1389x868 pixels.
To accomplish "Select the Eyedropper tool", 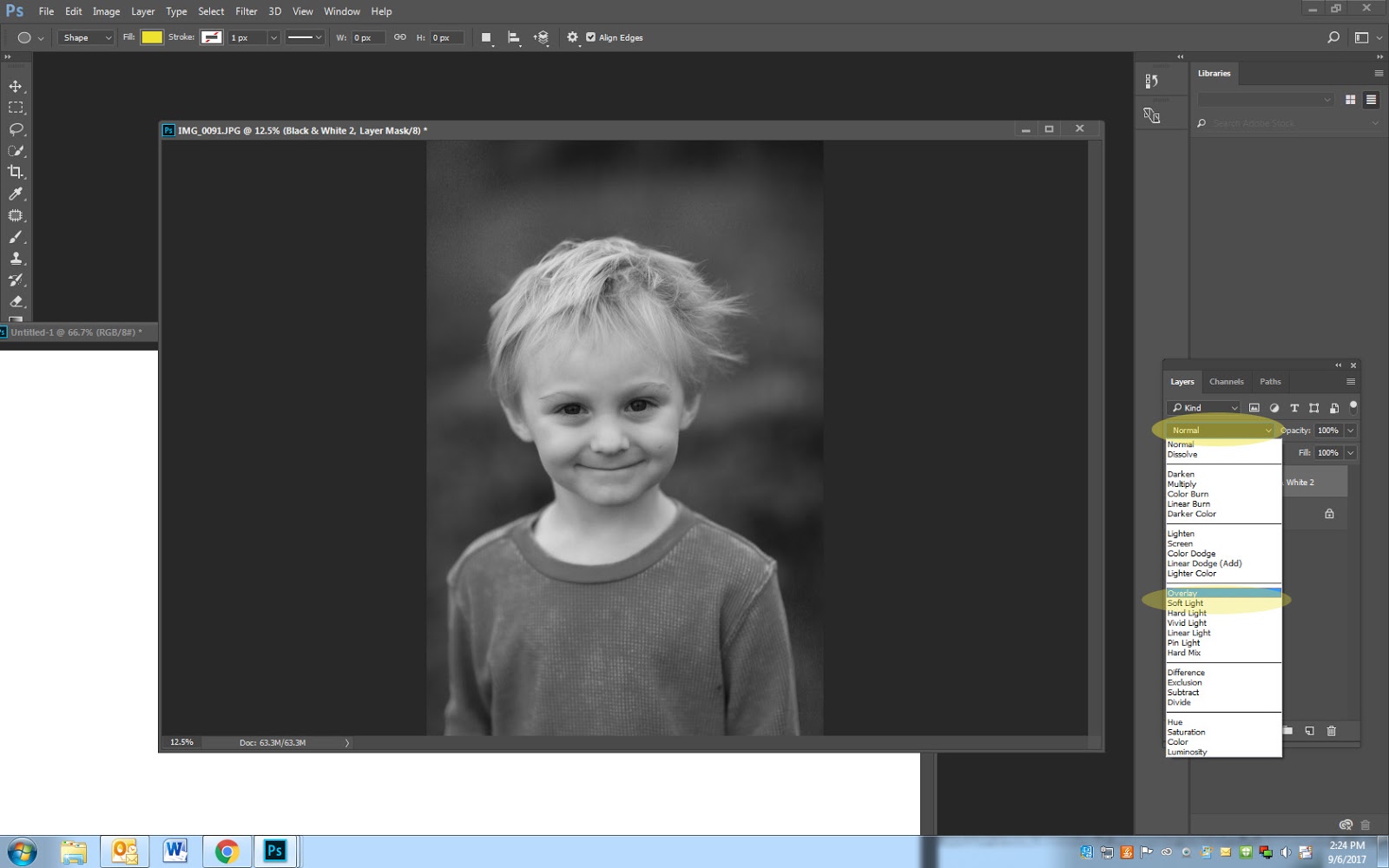I will [14, 194].
